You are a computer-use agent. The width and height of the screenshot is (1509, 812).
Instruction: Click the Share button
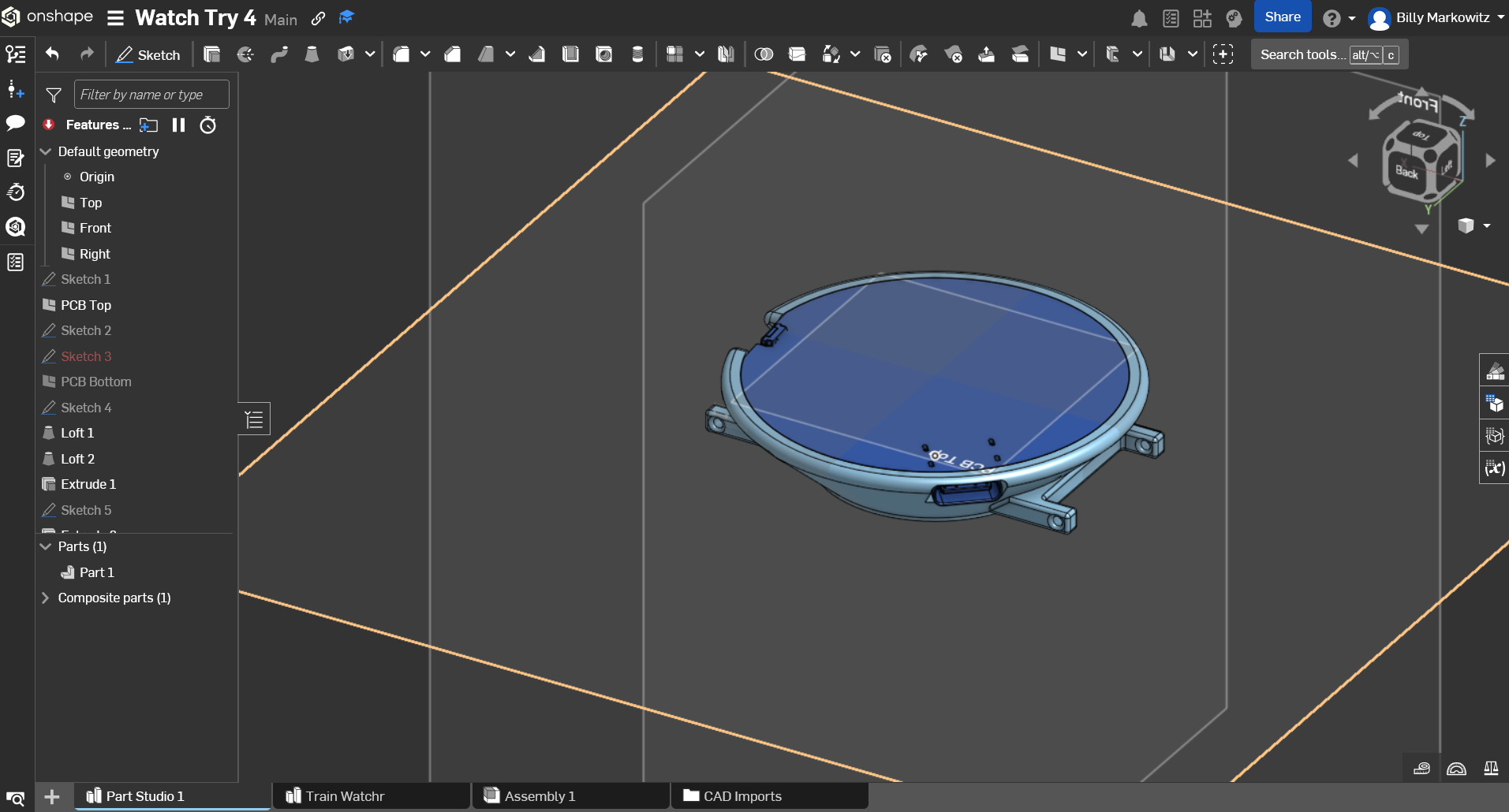click(1282, 16)
